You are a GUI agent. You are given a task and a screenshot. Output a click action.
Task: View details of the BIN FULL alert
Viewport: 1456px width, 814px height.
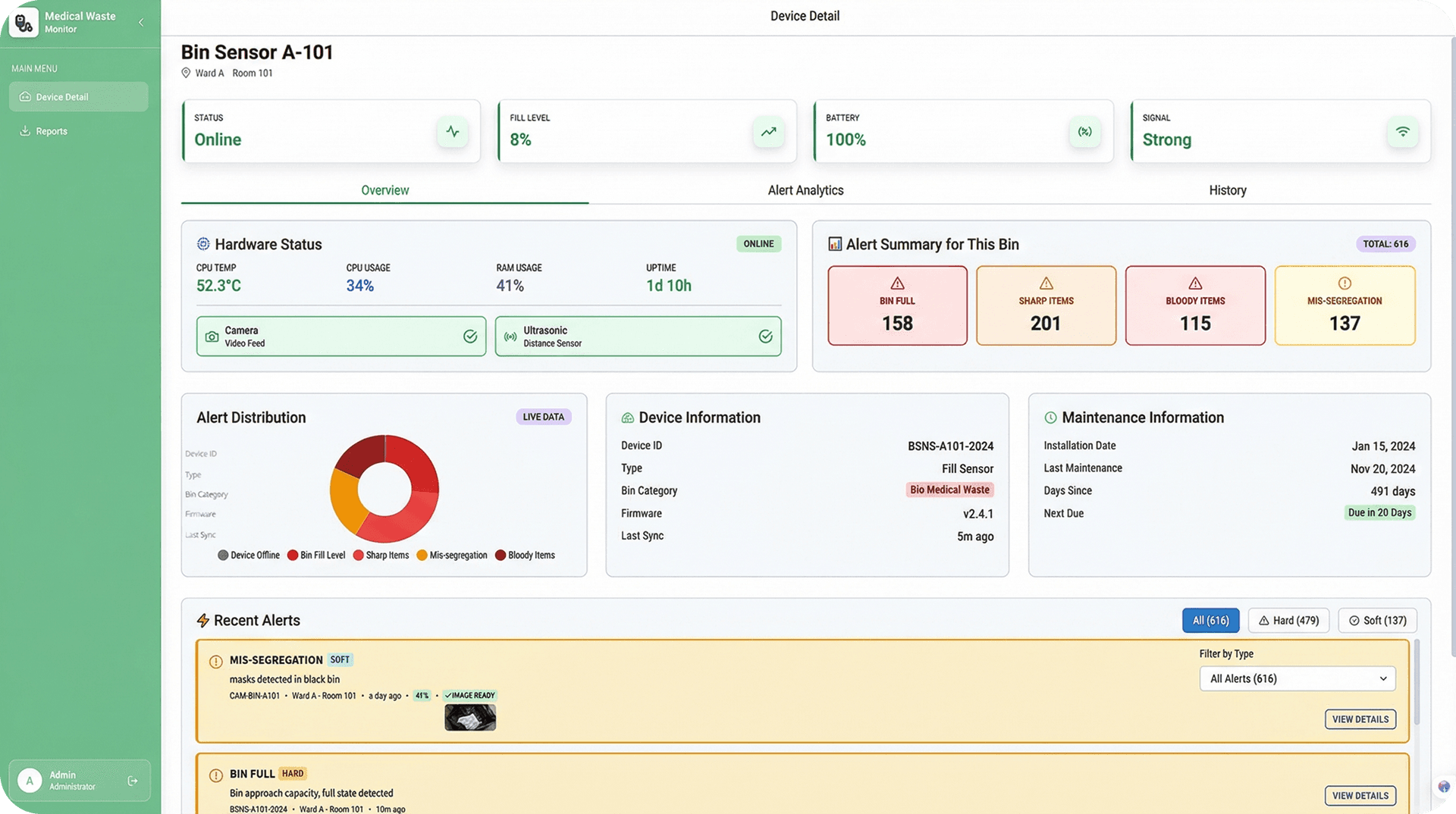(1360, 796)
